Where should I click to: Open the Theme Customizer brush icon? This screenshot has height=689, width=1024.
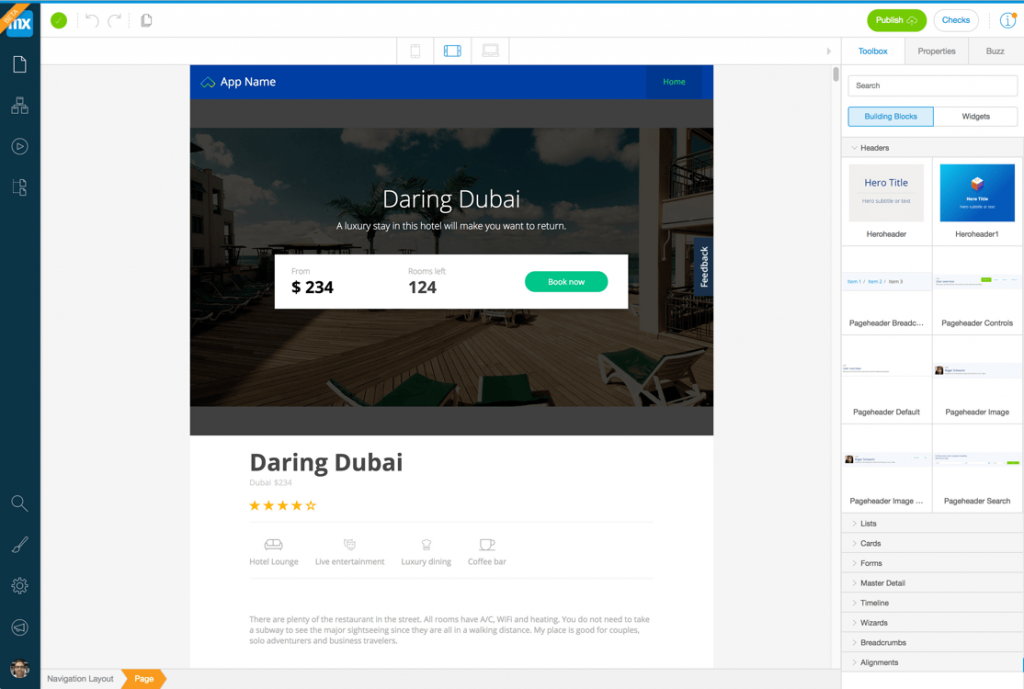click(19, 545)
